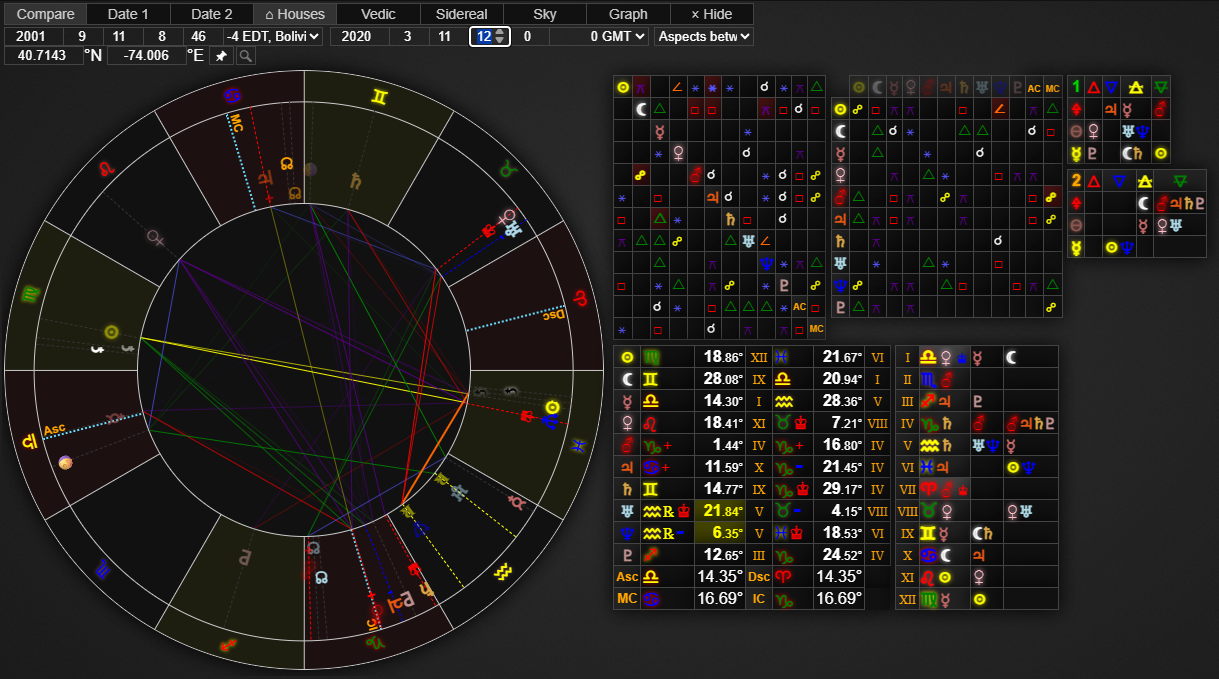The width and height of the screenshot is (1219, 679).
Task: Toggle the Vedic chart mode
Action: 378,14
